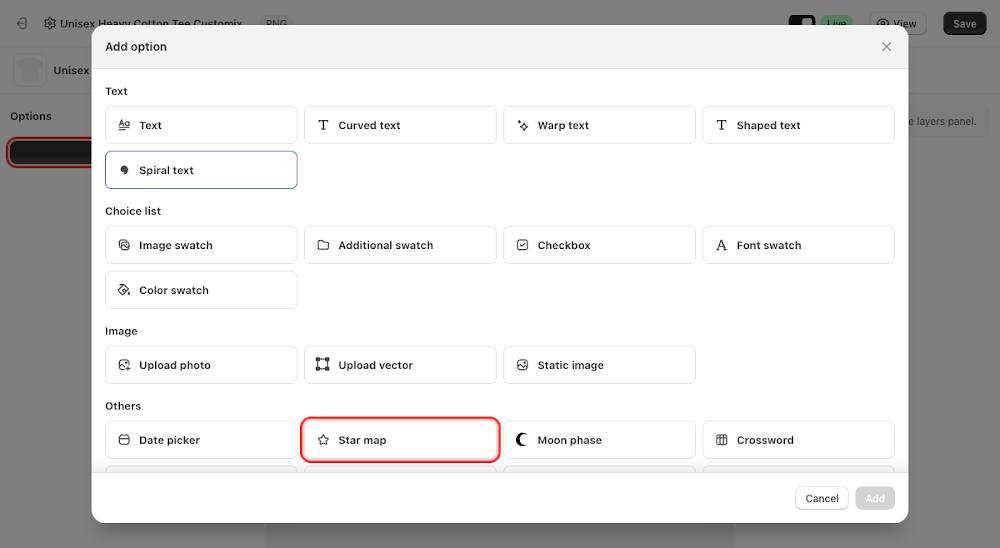Click the Image section heading
1000x548 pixels.
point(121,331)
